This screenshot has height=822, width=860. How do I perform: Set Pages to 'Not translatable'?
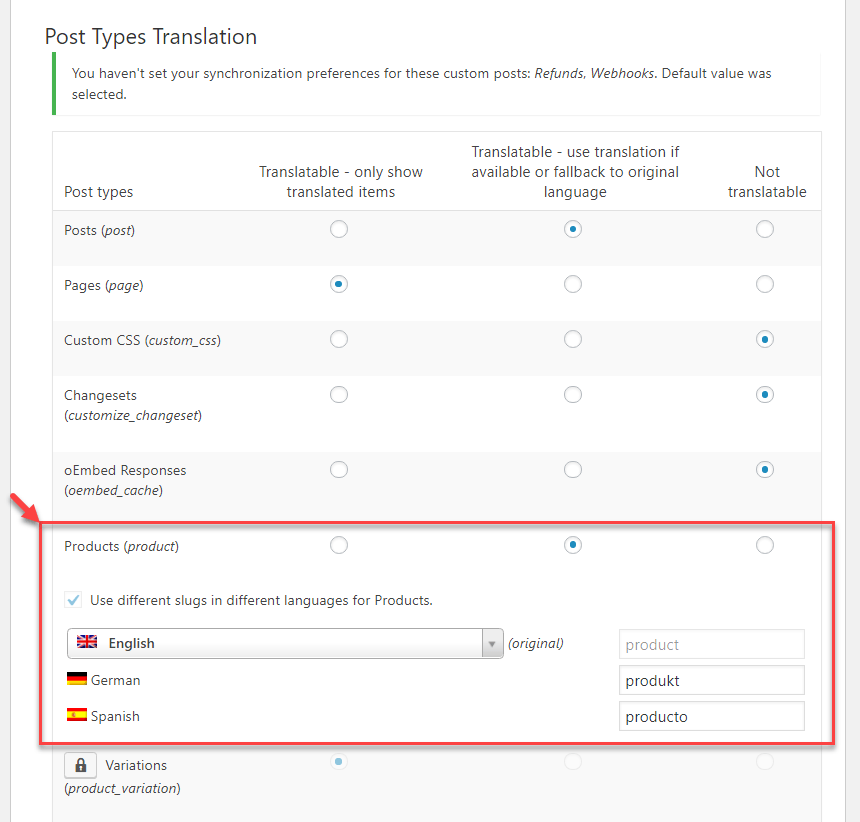point(765,284)
